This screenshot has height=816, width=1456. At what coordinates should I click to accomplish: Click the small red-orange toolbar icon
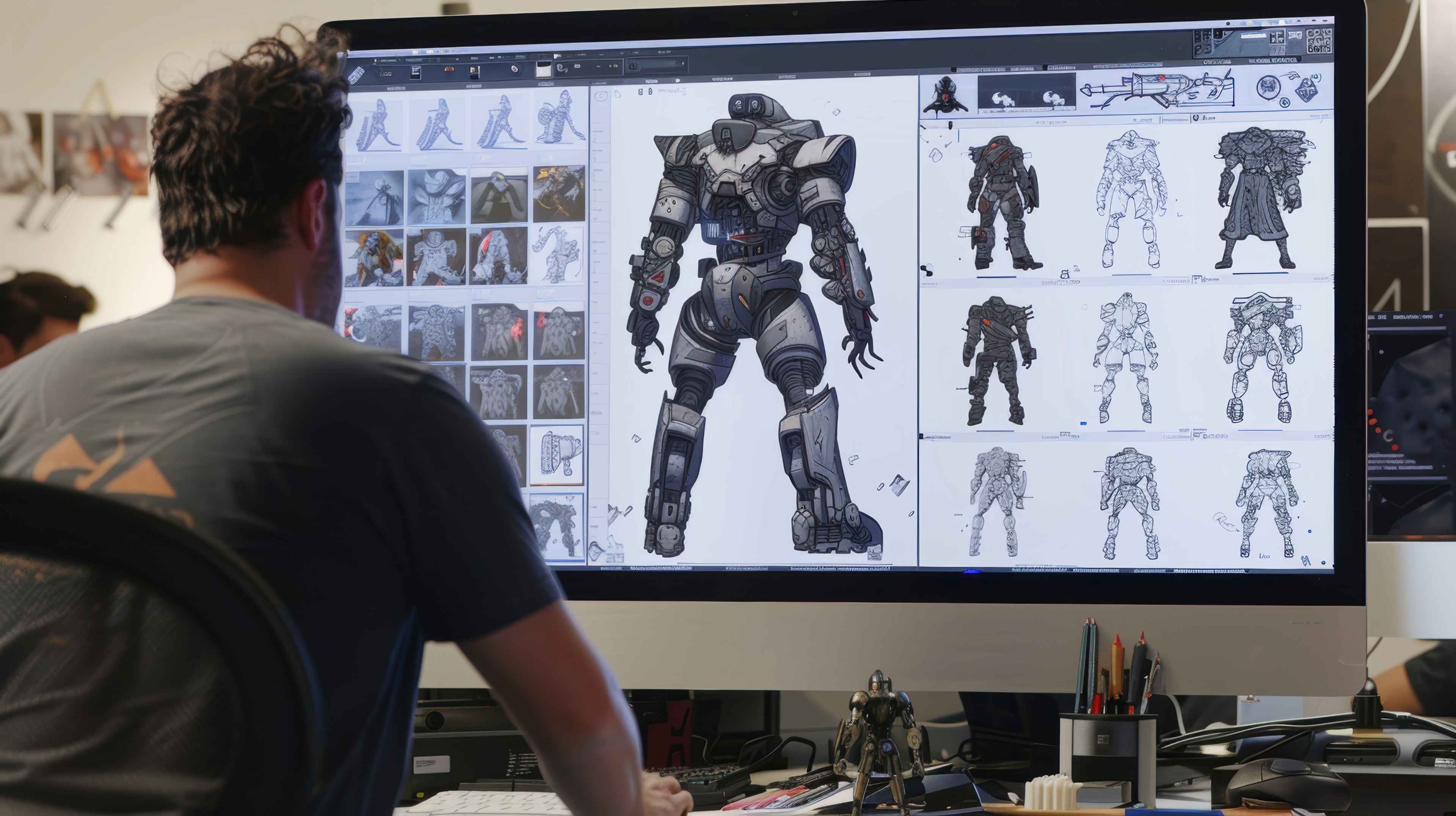pyautogui.click(x=449, y=69)
